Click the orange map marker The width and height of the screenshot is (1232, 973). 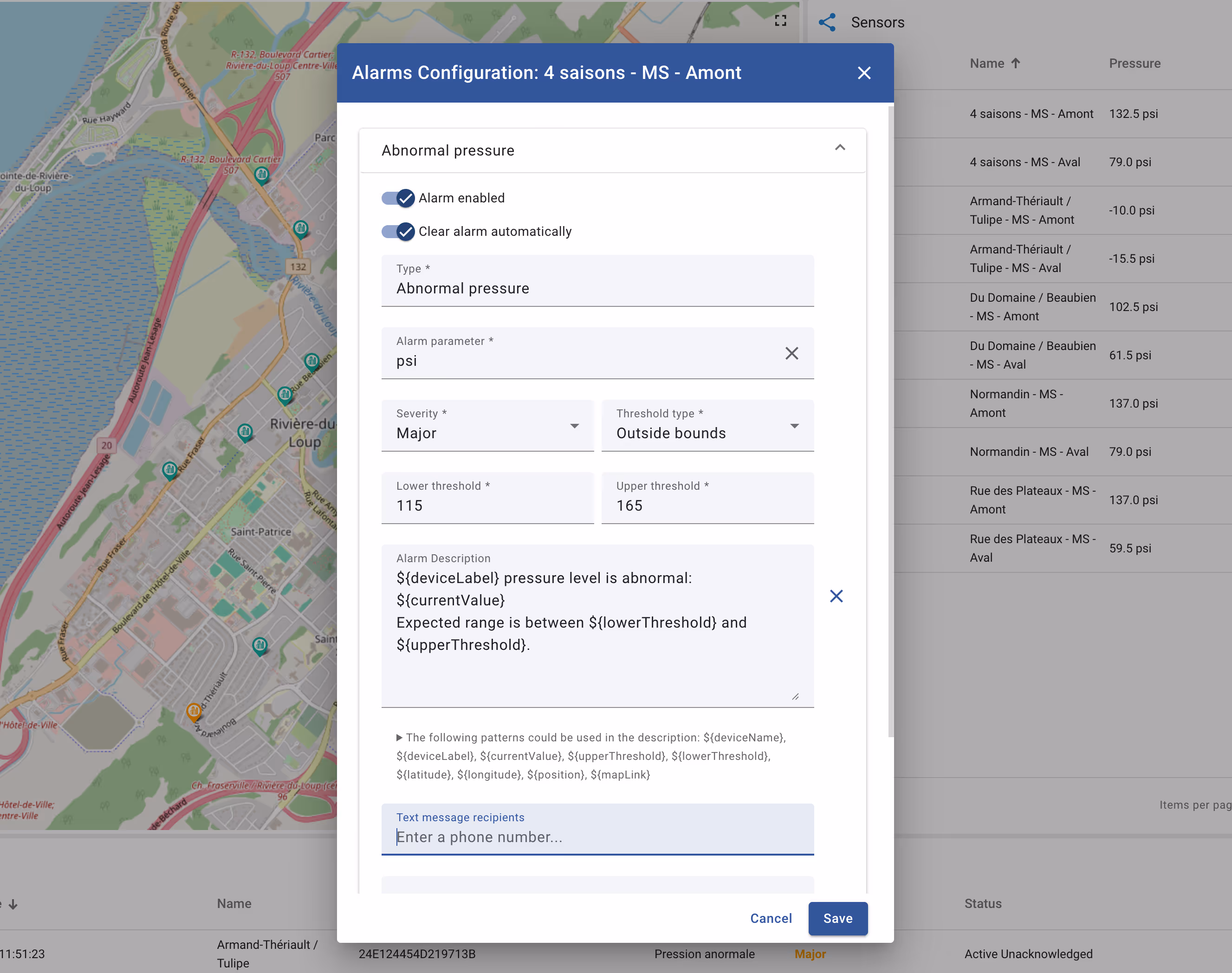pos(194,711)
